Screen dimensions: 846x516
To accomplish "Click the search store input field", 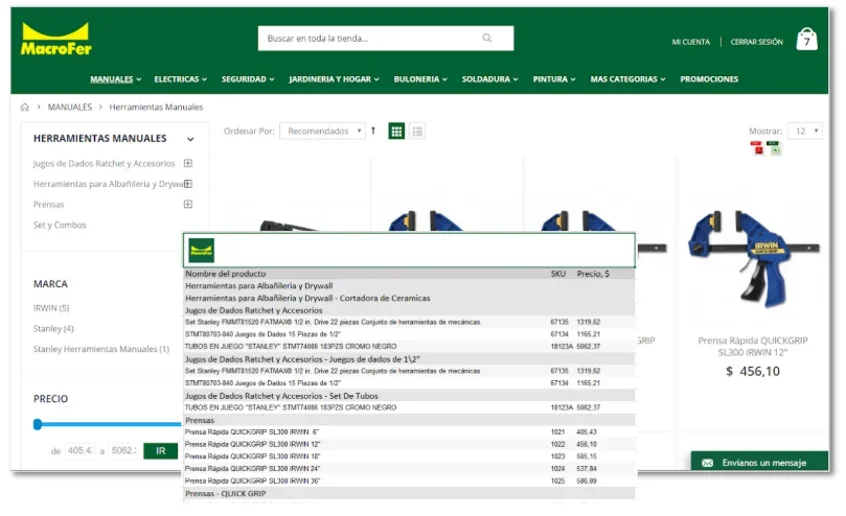I will tap(386, 38).
